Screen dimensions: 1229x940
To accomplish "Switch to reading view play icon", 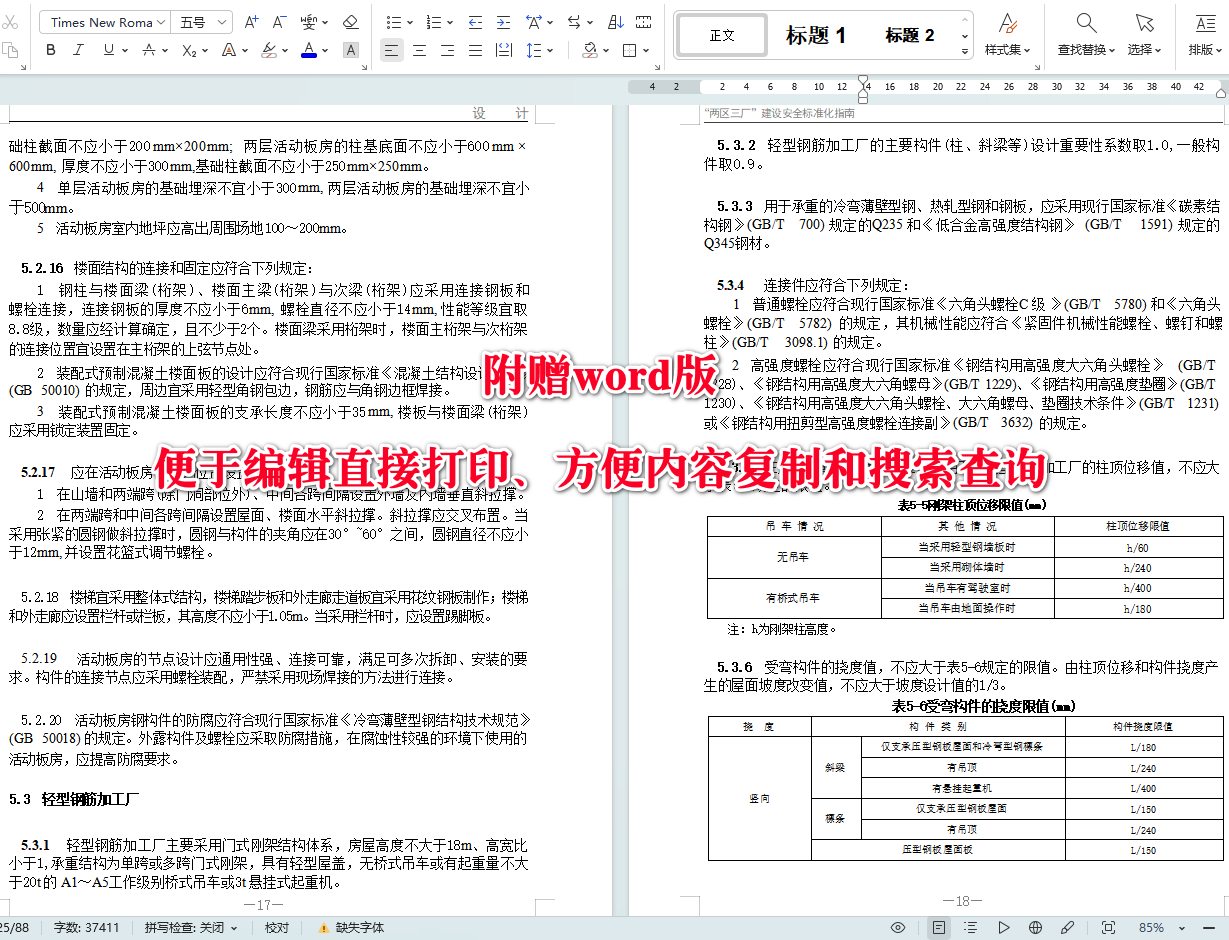I will [x=1004, y=928].
